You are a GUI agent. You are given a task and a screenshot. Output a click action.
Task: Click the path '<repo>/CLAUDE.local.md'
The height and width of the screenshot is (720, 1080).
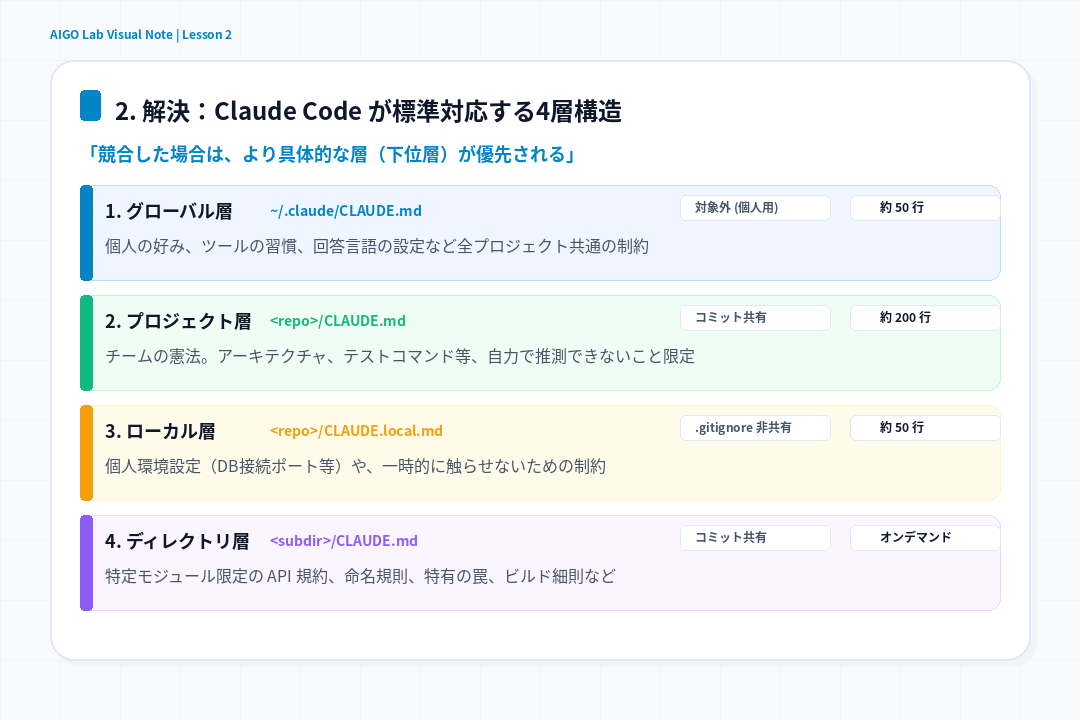coord(356,431)
